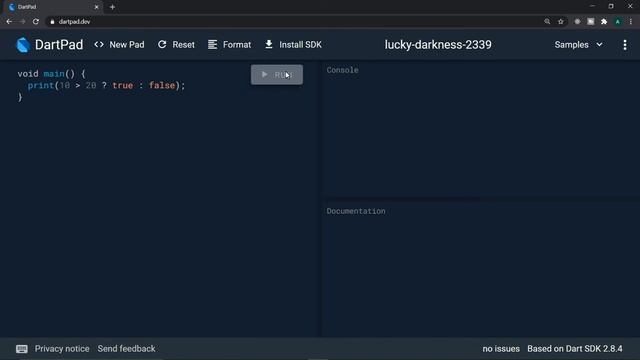Reset the pad code

[x=176, y=45]
